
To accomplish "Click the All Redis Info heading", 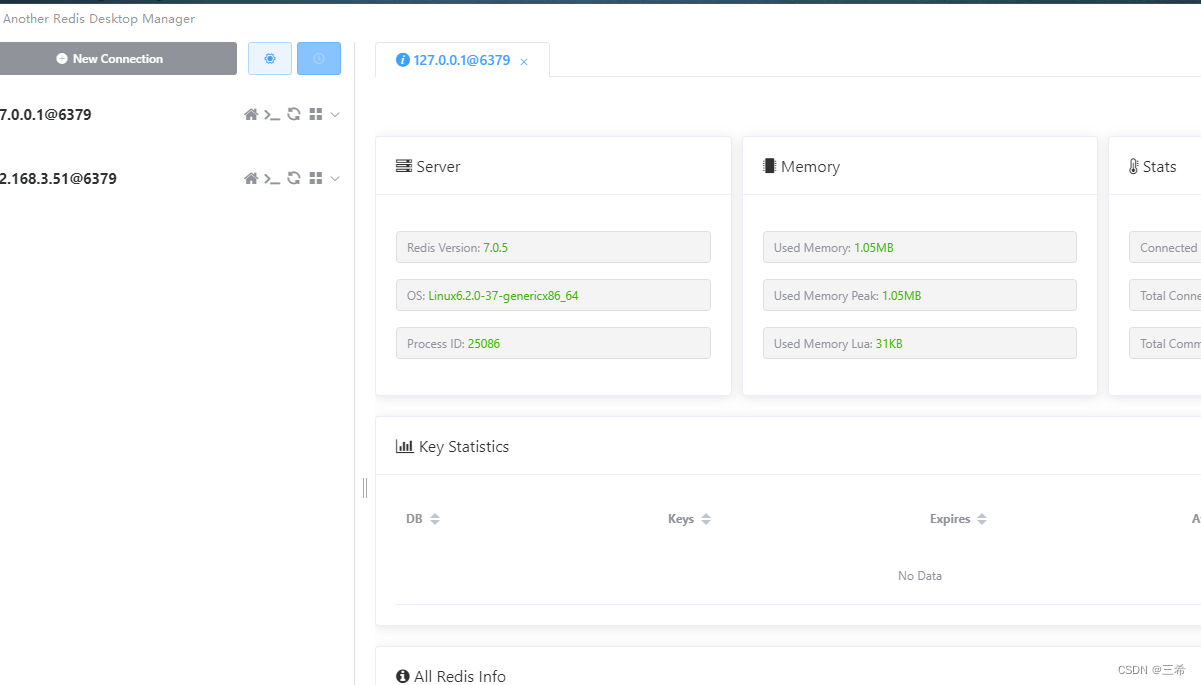I will 460,677.
